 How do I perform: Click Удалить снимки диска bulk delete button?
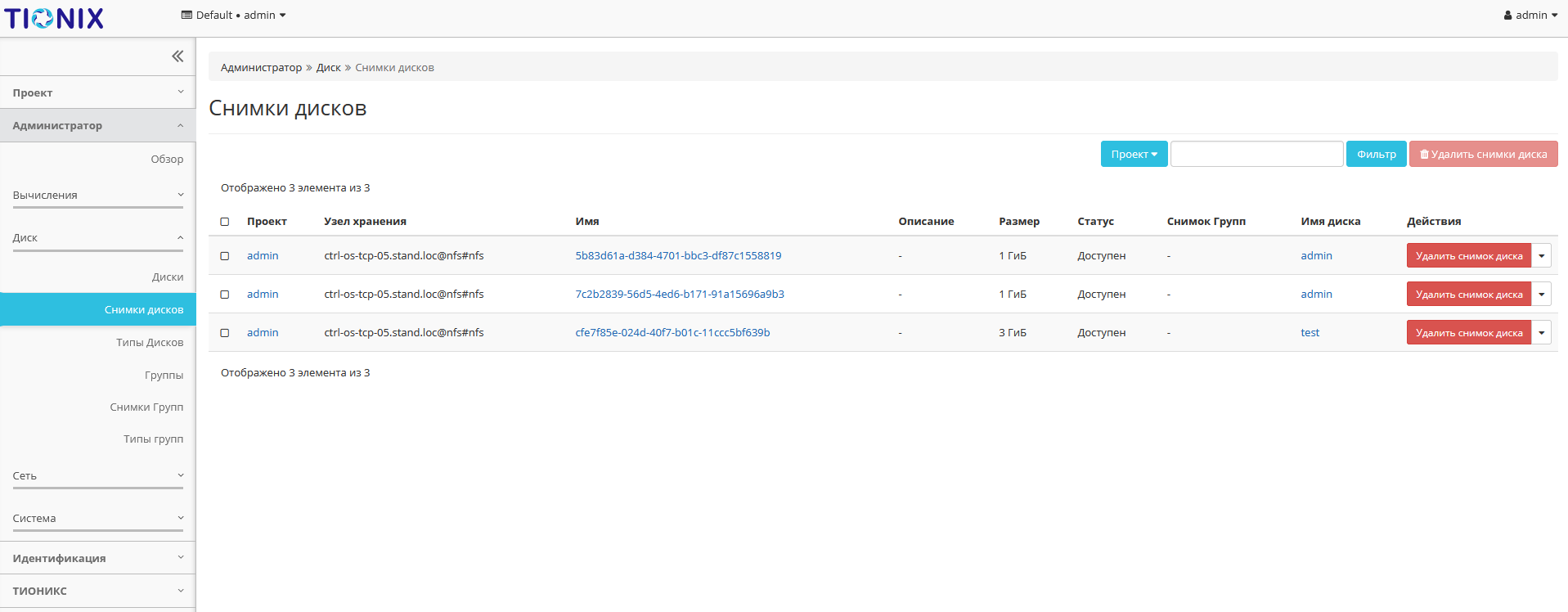pyautogui.click(x=1483, y=154)
